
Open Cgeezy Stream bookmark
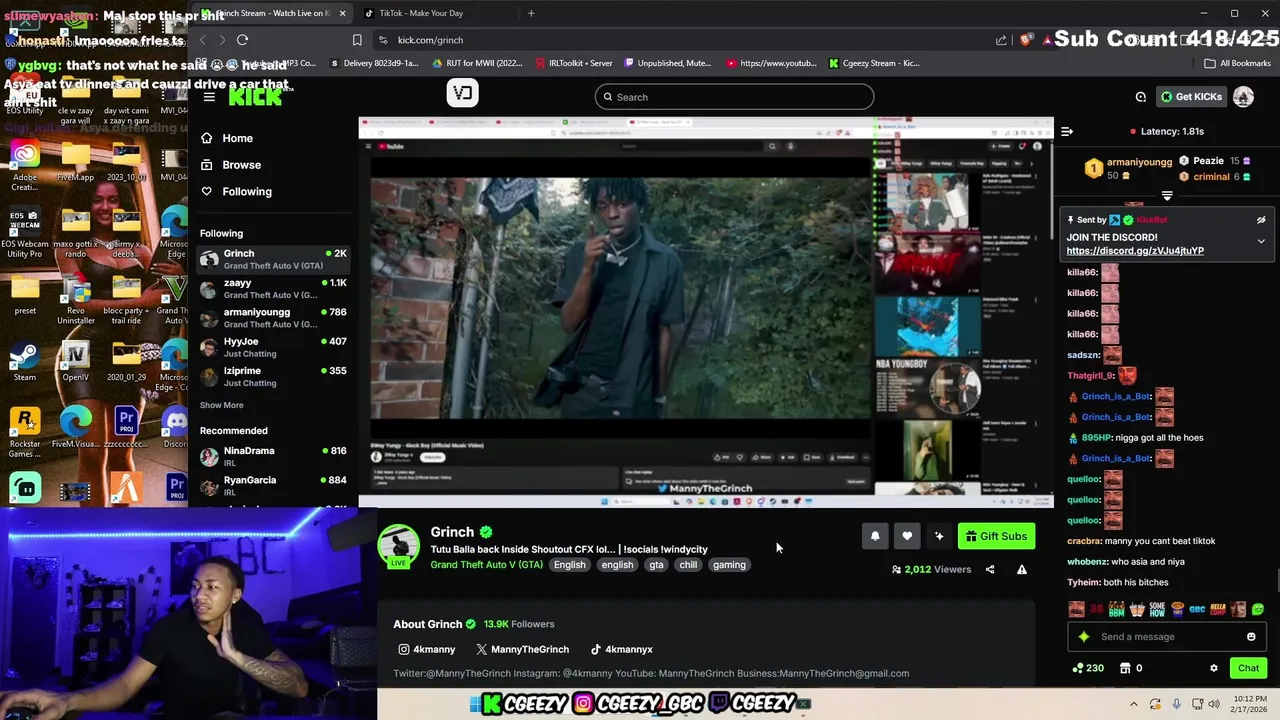[x=874, y=63]
